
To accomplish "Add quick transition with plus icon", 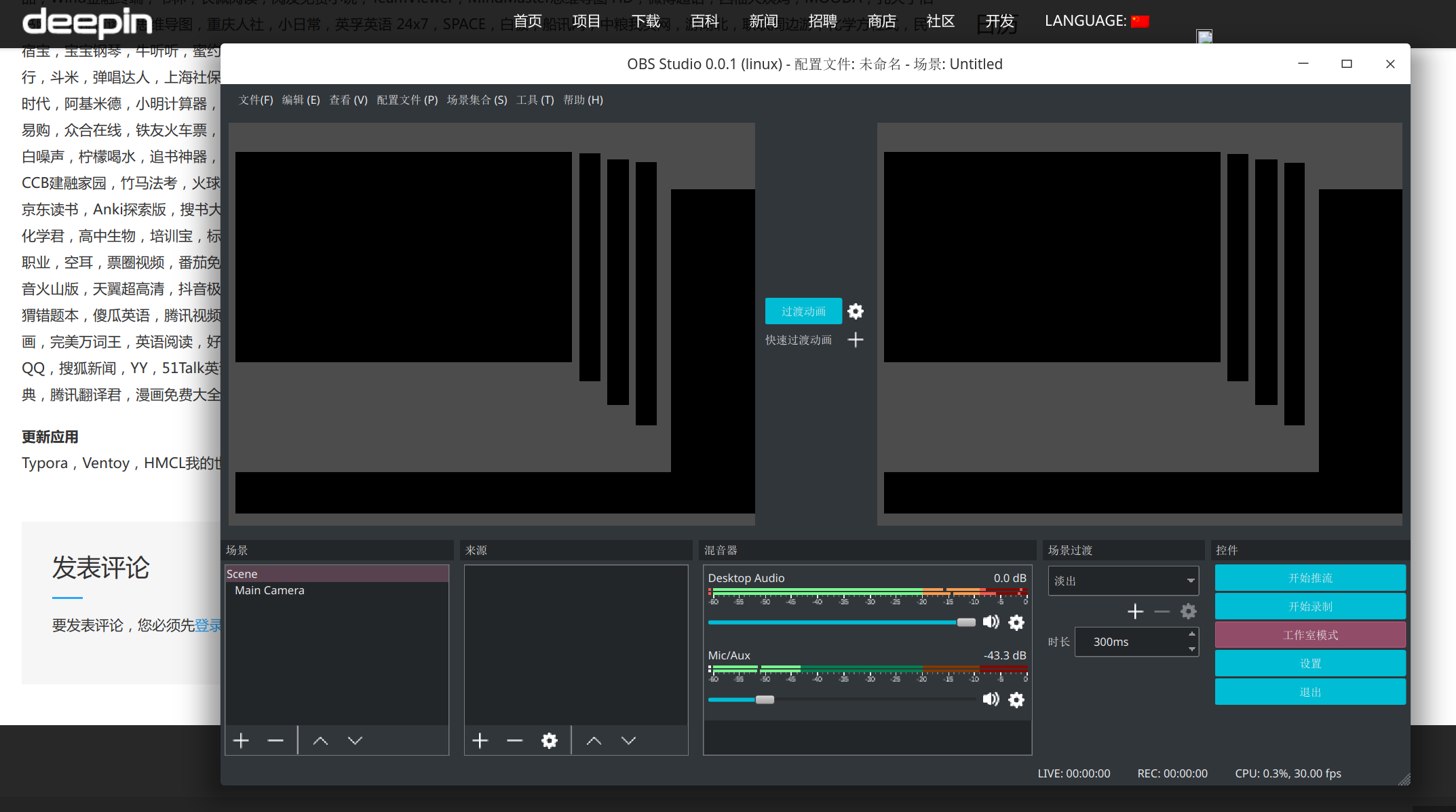I will (x=856, y=340).
